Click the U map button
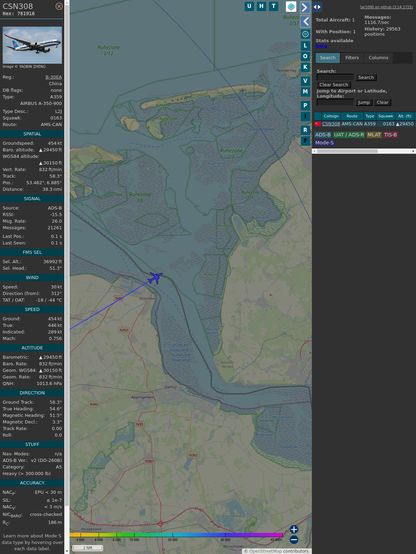This screenshot has height=554, width=416. pyautogui.click(x=249, y=6)
